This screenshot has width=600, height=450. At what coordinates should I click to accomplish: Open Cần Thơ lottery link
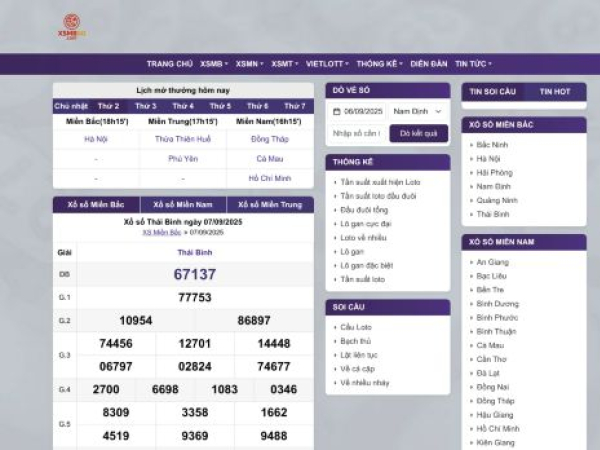491,359
